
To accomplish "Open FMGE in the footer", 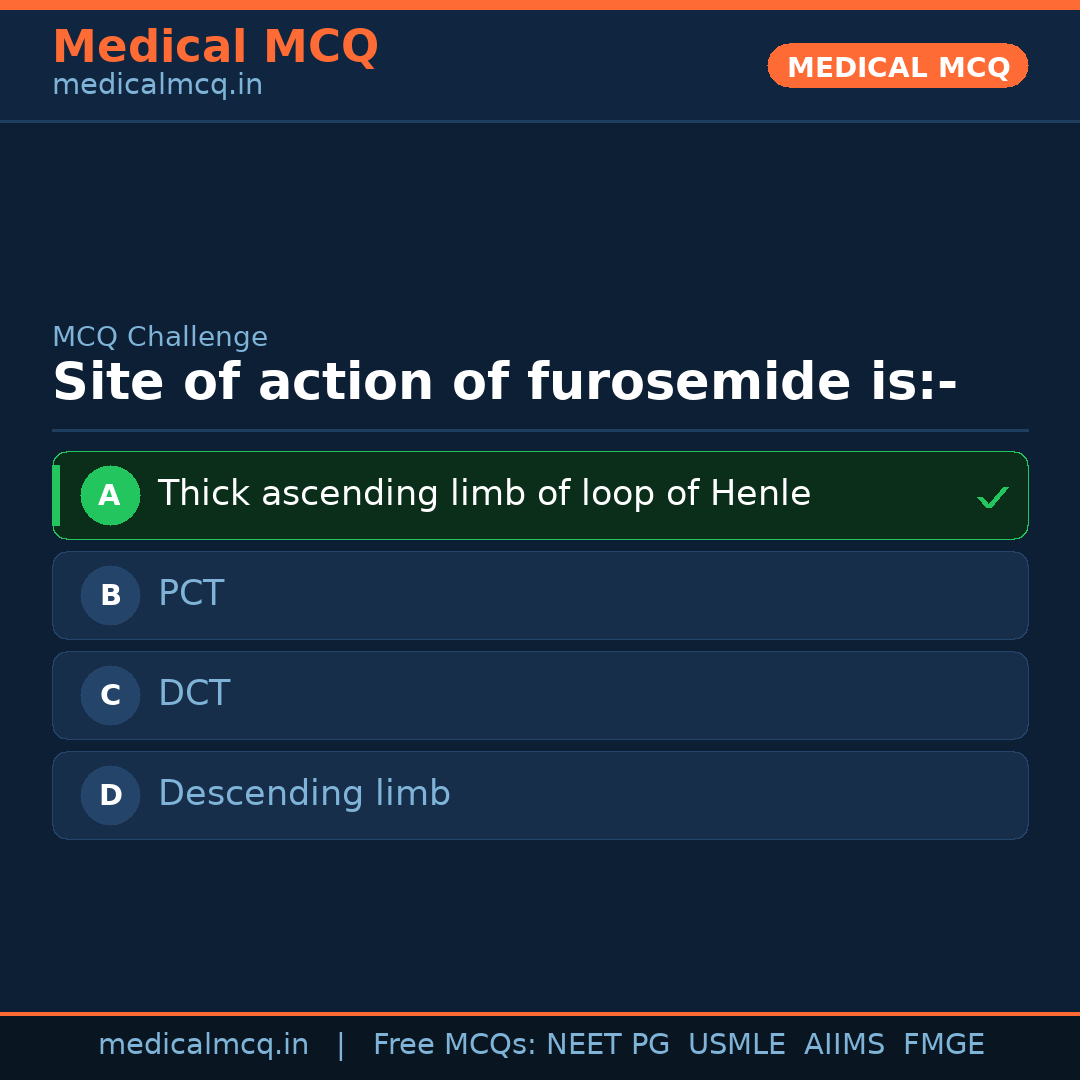I will [x=943, y=1045].
